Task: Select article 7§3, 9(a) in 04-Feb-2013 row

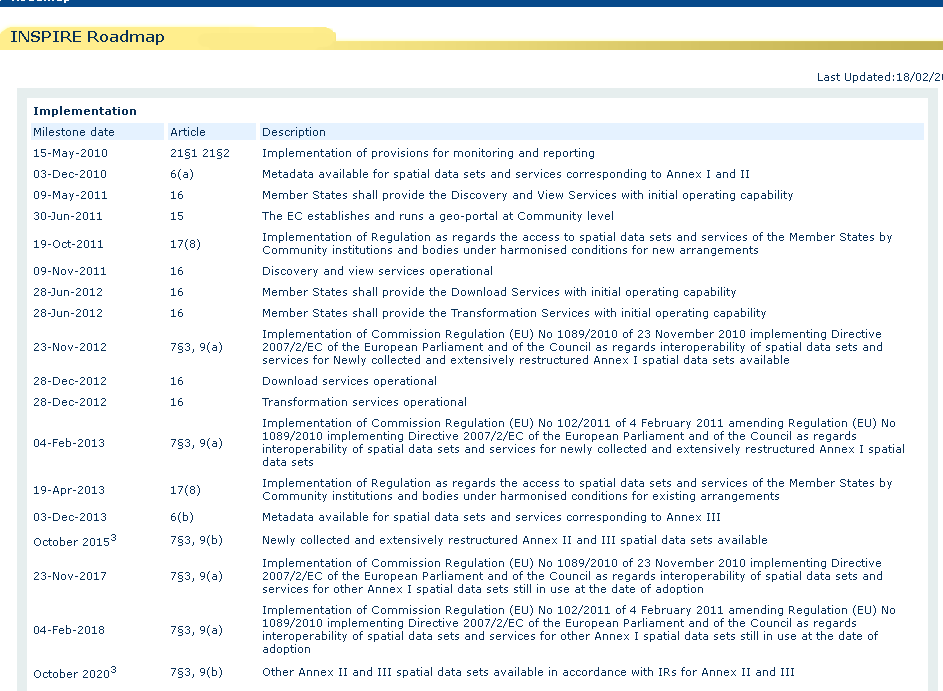Action: coord(197,443)
